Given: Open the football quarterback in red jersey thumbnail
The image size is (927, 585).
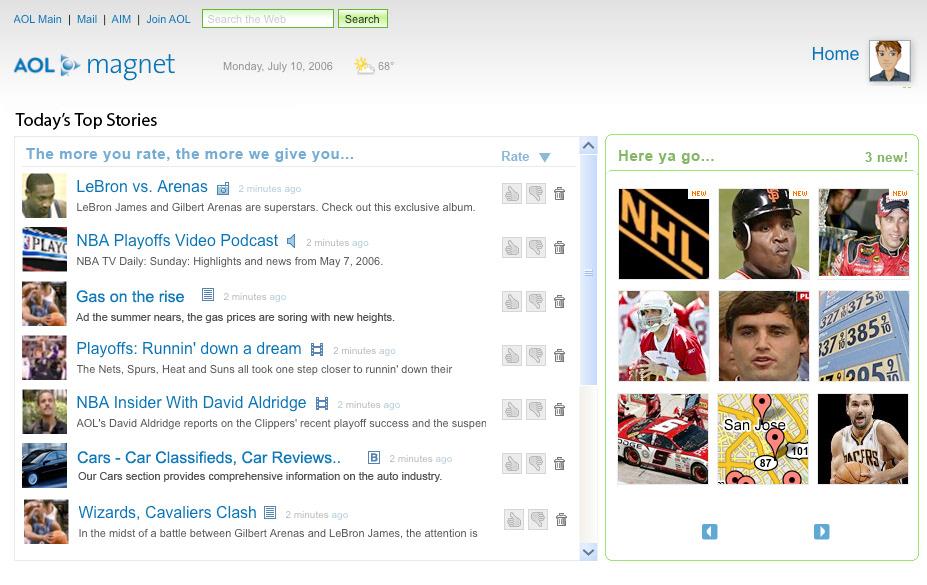Looking at the screenshot, I should (663, 336).
